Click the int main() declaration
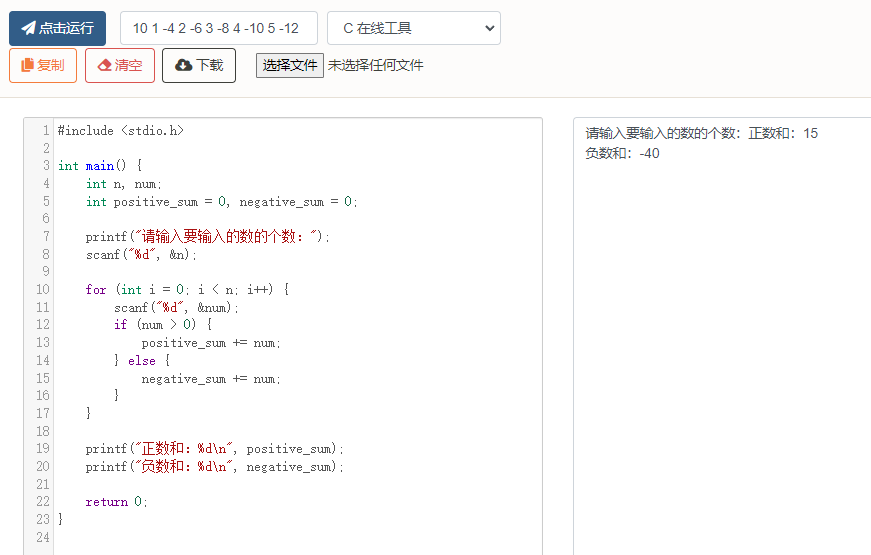 [x=100, y=166]
